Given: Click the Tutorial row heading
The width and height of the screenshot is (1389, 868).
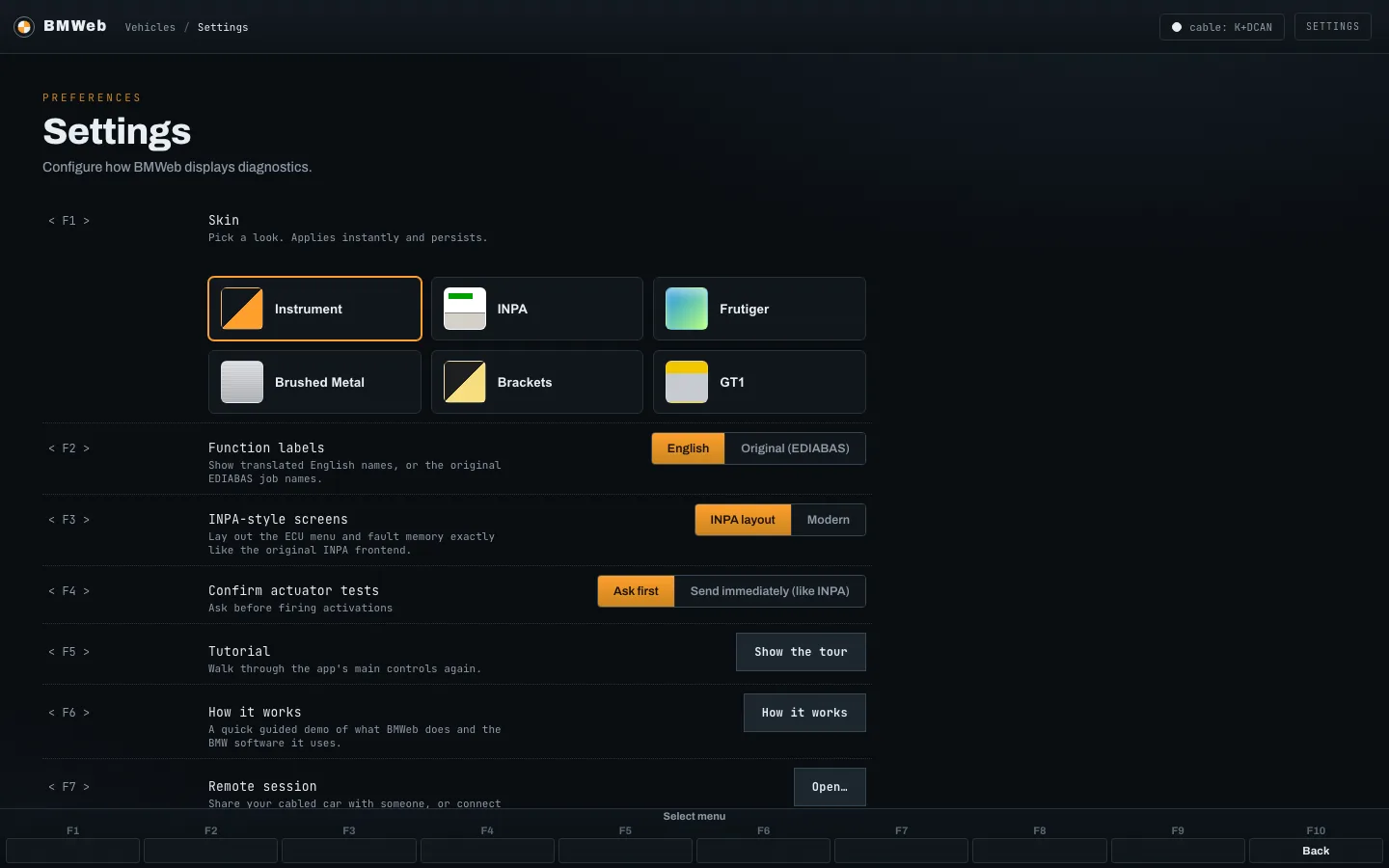Looking at the screenshot, I should (x=239, y=651).
